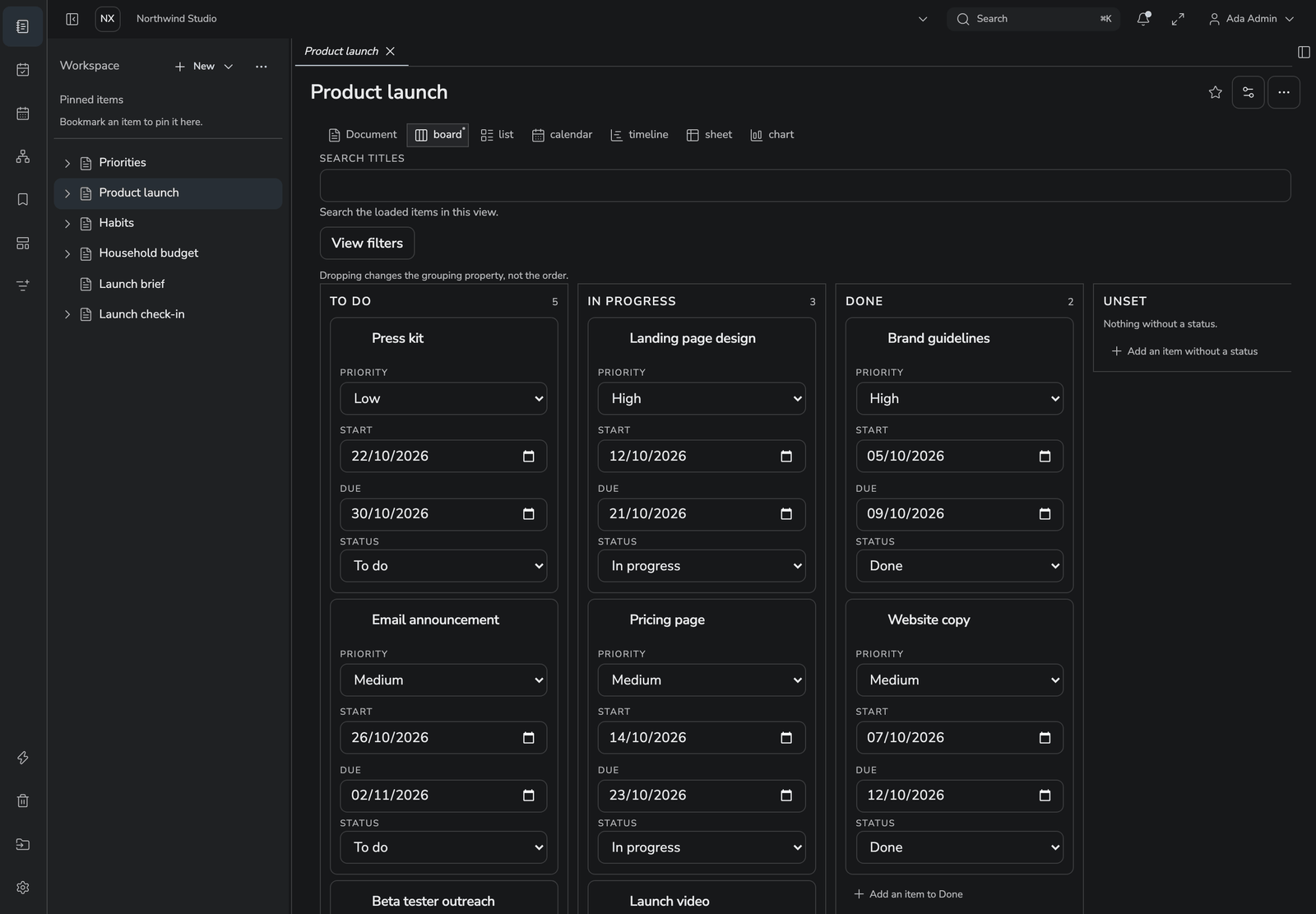Click Pricing page due date field

click(702, 796)
